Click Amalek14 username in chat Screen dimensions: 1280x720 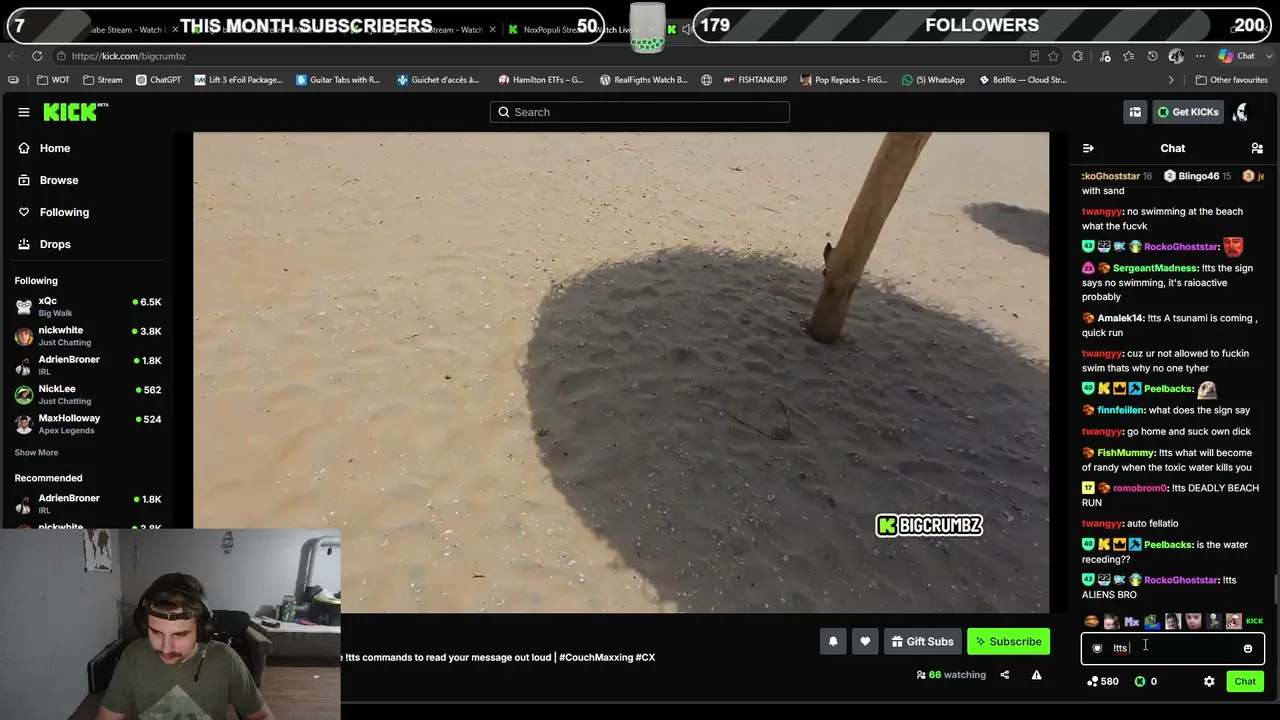click(x=1120, y=318)
